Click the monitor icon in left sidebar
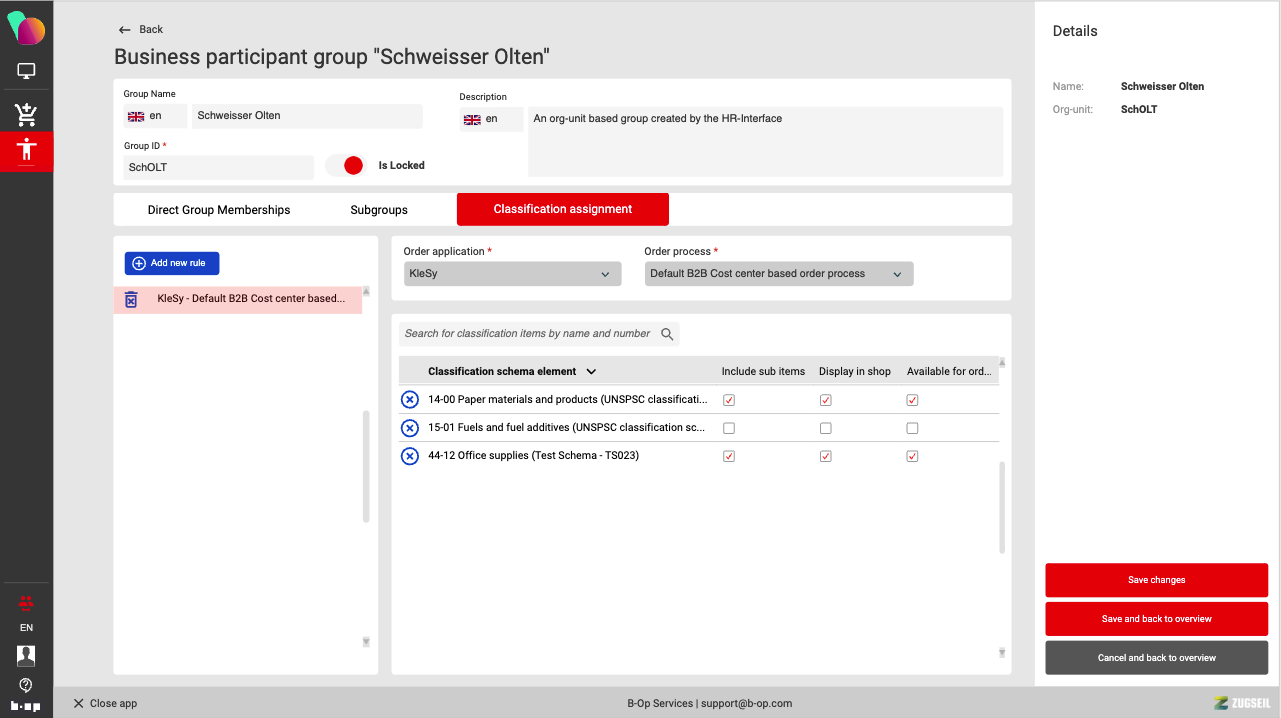 [26, 72]
